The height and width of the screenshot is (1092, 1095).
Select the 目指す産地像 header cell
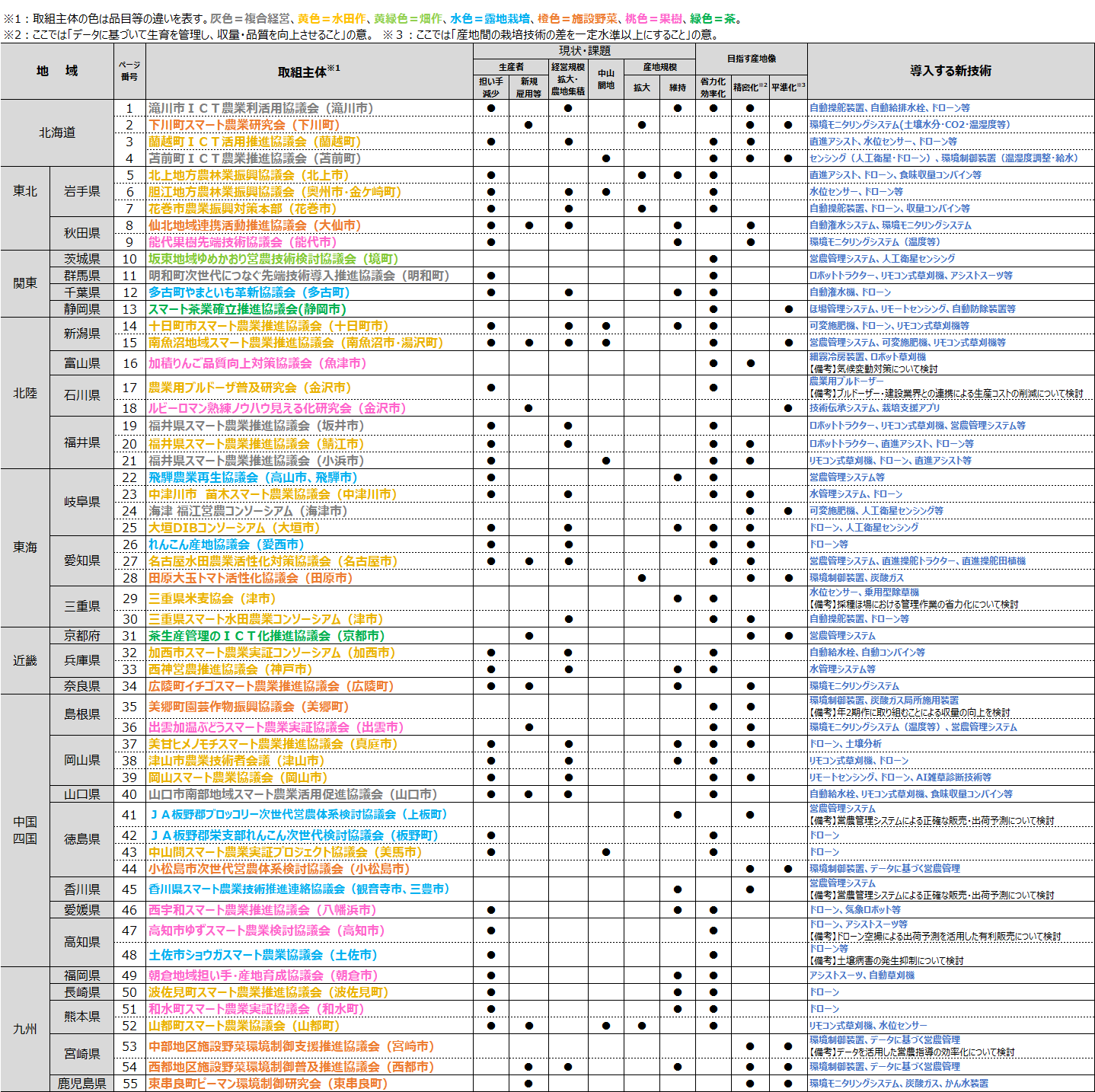point(751,59)
